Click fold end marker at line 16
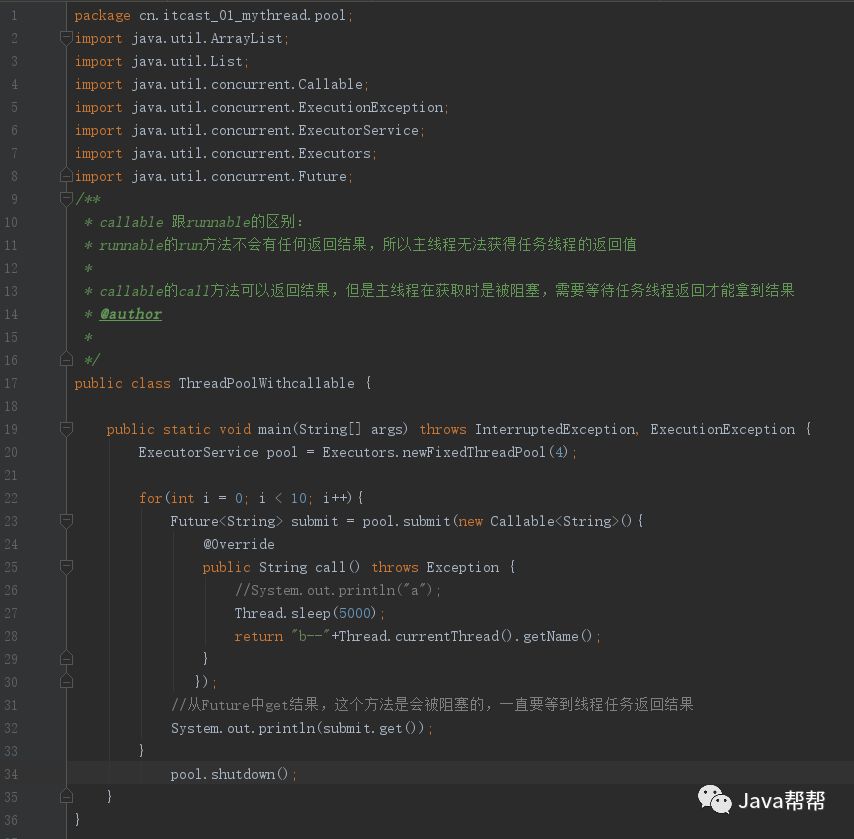Viewport: 854px width, 839px height. tap(66, 360)
